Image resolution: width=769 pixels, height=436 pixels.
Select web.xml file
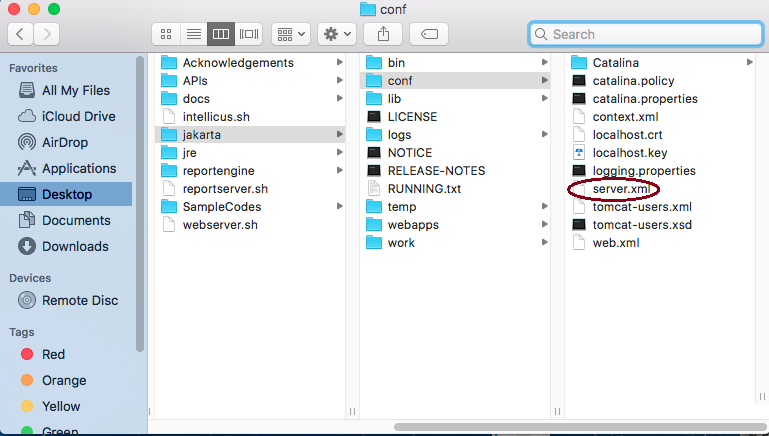tap(660, 243)
